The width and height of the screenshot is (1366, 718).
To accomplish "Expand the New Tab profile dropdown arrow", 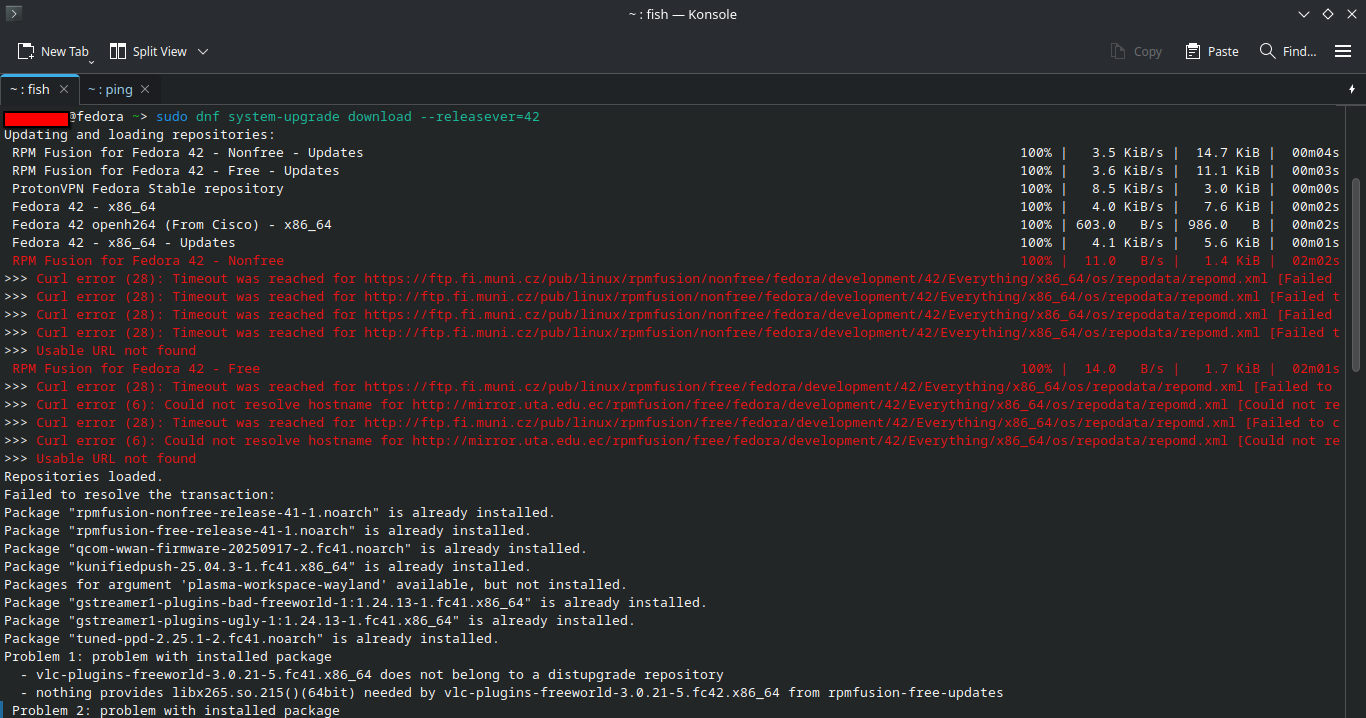I will tap(91, 61).
